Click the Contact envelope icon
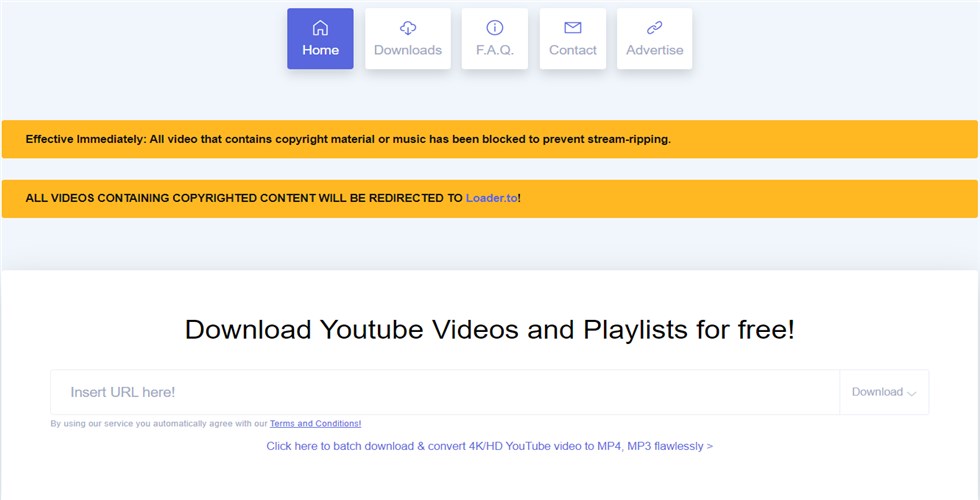 pyautogui.click(x=572, y=28)
